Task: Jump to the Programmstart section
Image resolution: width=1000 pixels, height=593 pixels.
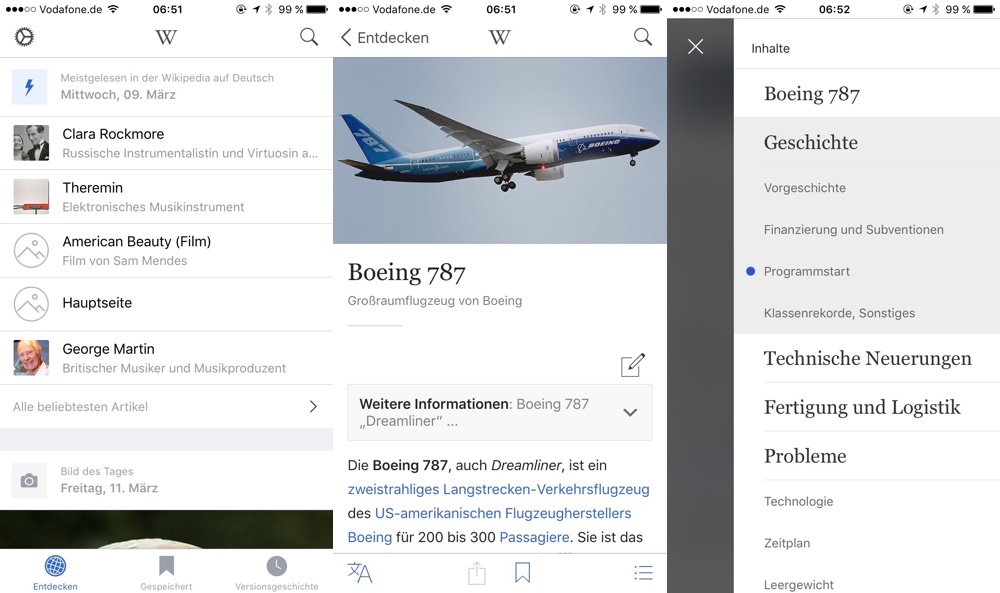Action: [807, 272]
